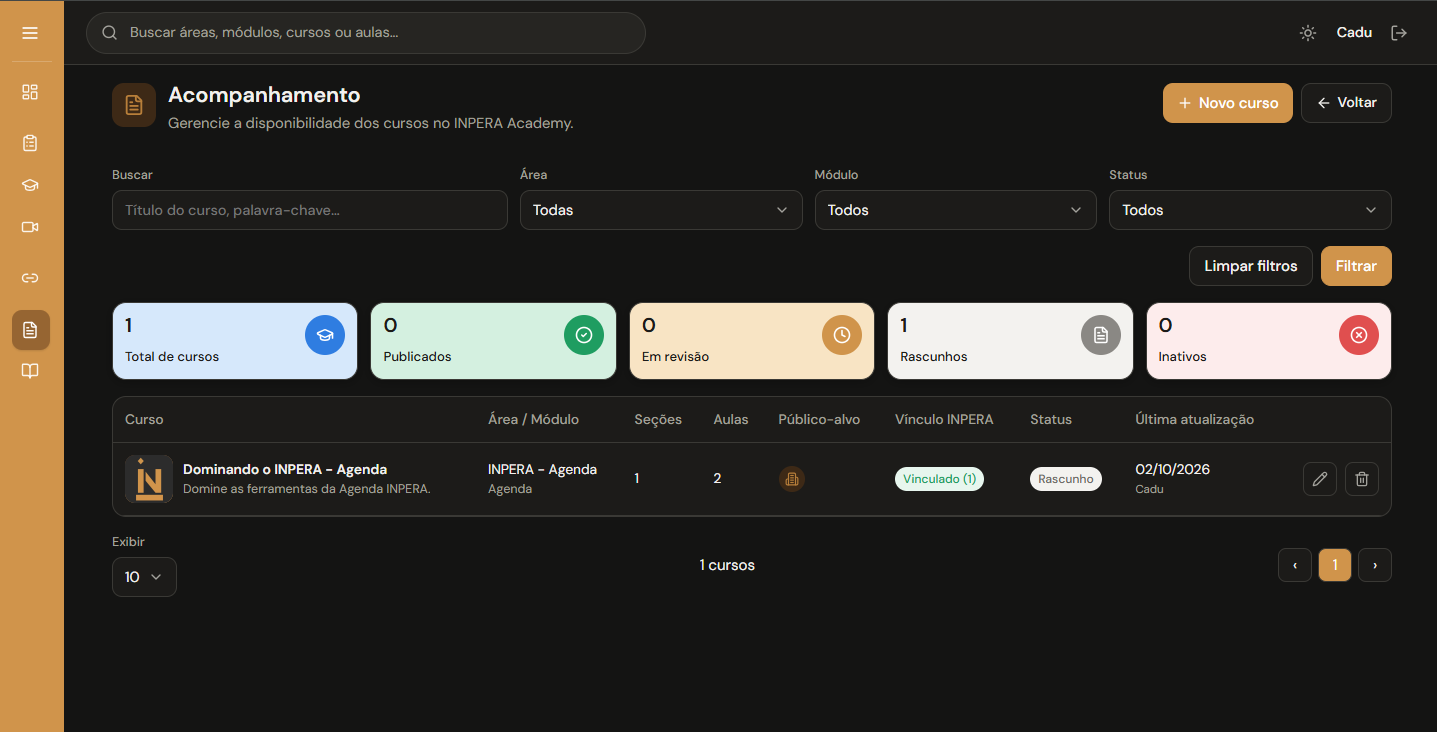The width and height of the screenshot is (1437, 732).
Task: Open the Status filter dropdown
Action: [1250, 210]
